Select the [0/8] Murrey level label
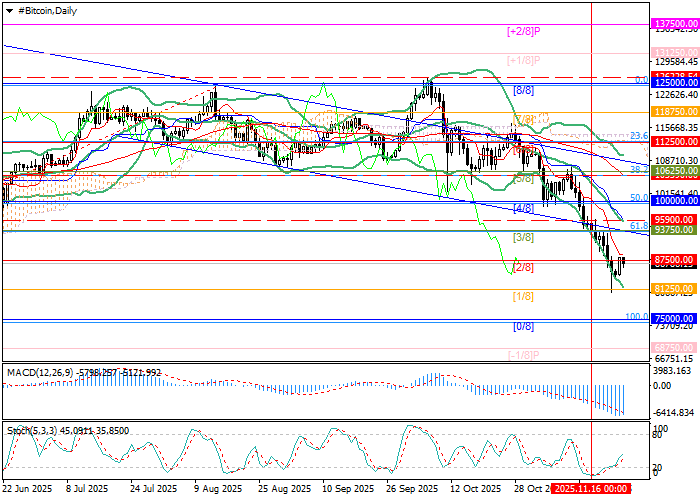The width and height of the screenshot is (700, 500). tap(522, 327)
